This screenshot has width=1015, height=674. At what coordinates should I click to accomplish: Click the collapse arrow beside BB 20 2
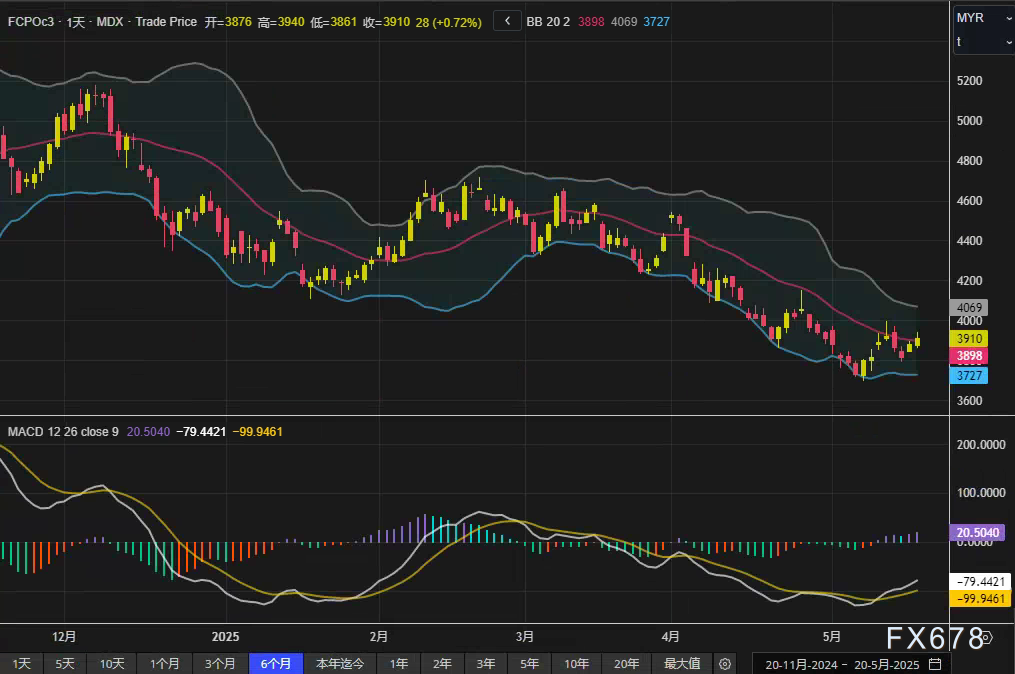coord(507,21)
